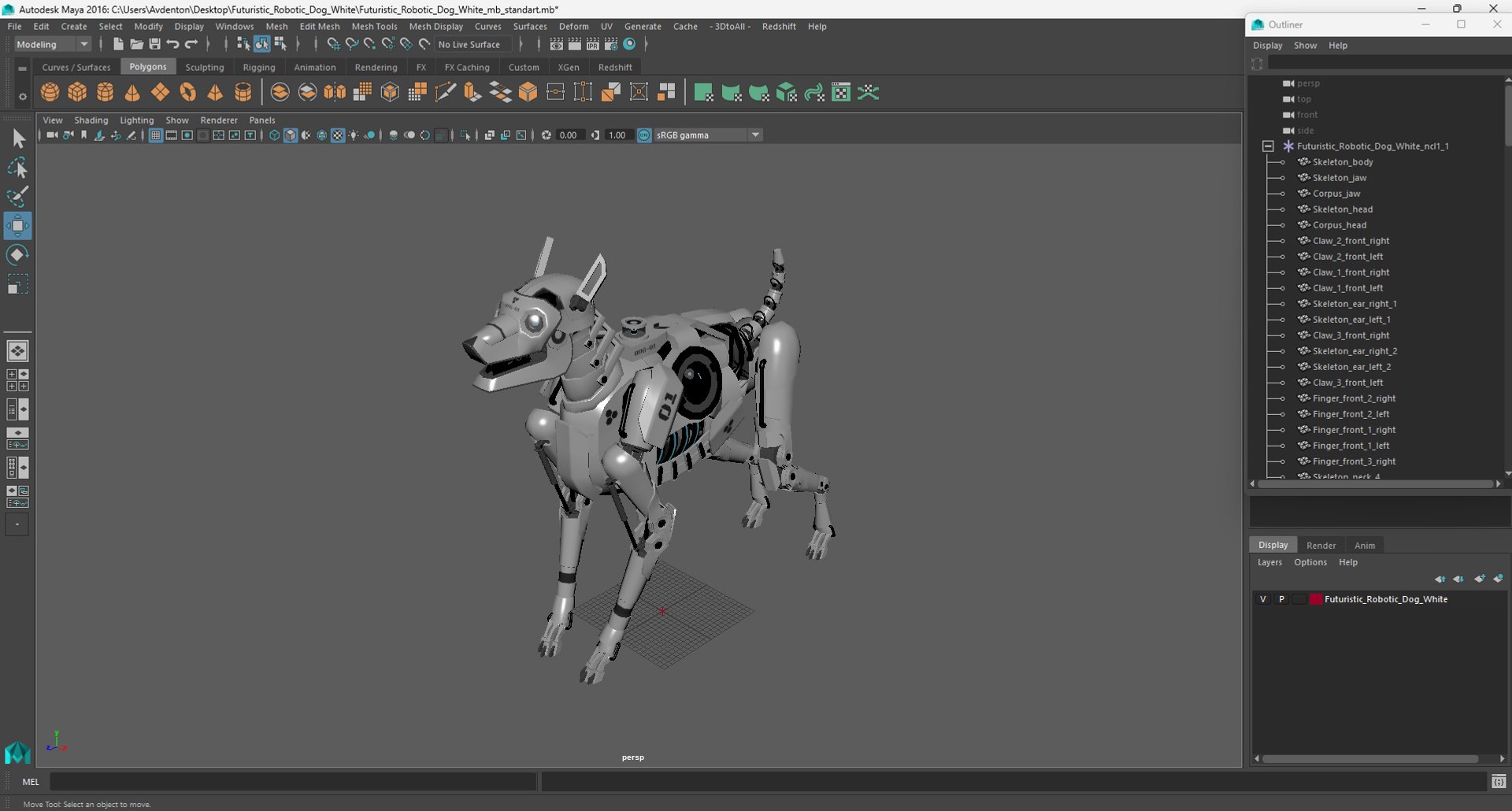The image size is (1512, 811).
Task: Toggle textured display in viewport
Action: click(x=338, y=135)
